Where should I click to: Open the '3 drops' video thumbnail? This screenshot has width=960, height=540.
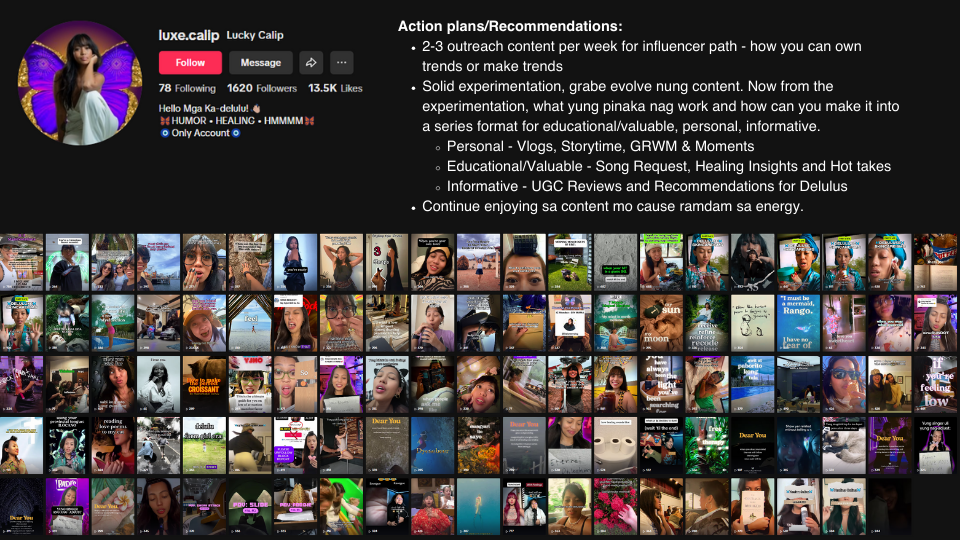coord(386,262)
